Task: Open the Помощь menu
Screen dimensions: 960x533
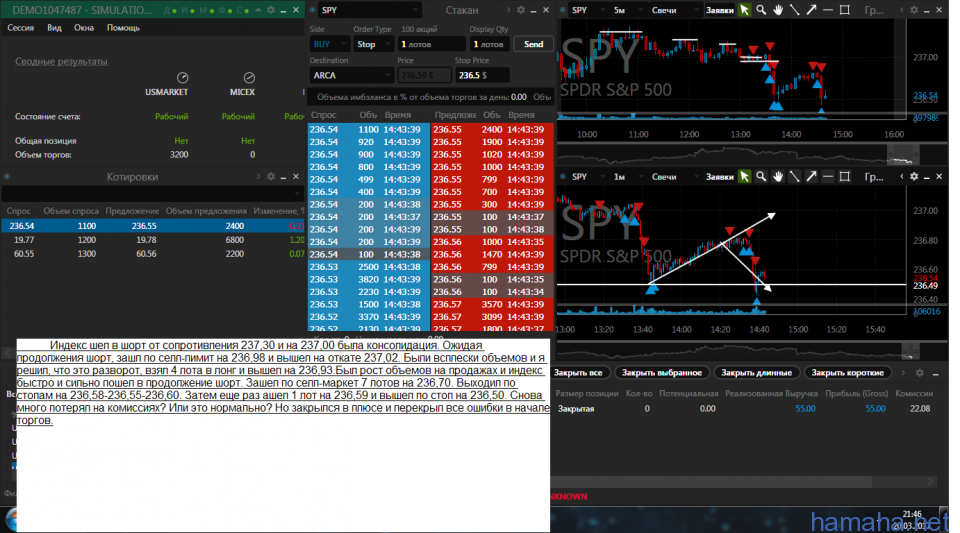Action: coord(123,28)
